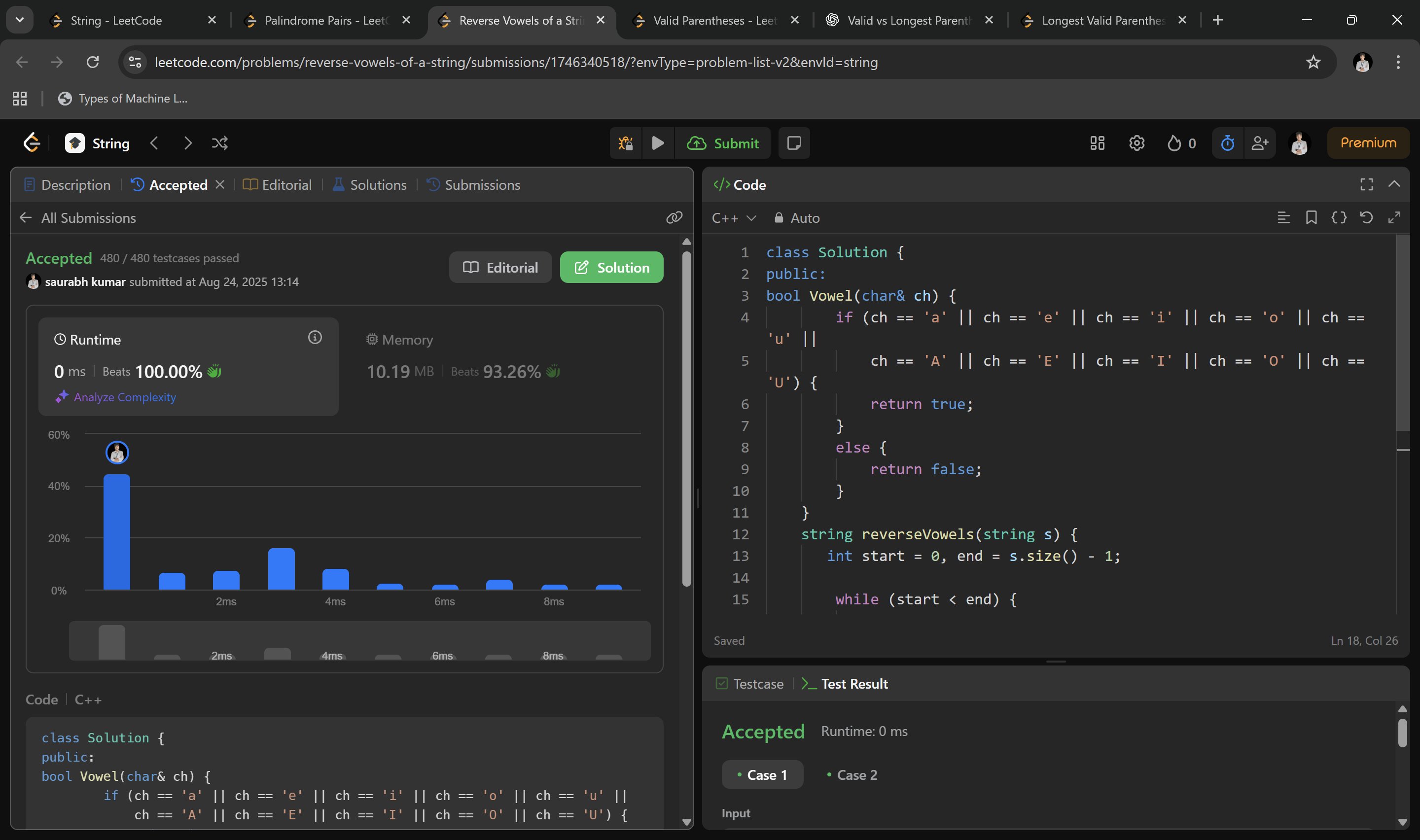Open the LeetCode settings gear

[x=1136, y=143]
